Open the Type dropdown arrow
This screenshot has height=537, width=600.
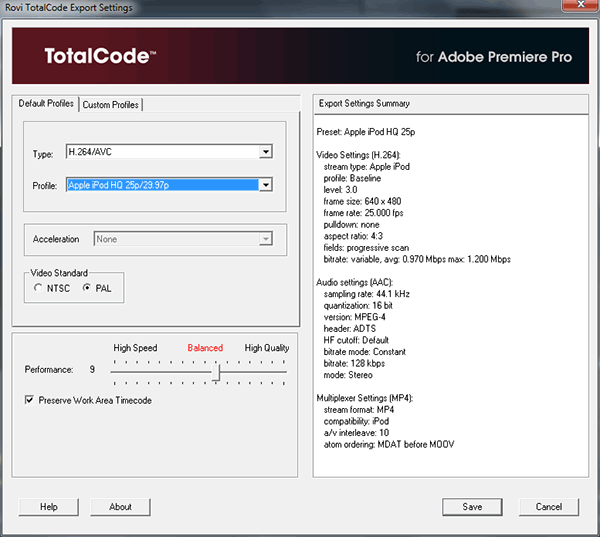coord(266,152)
